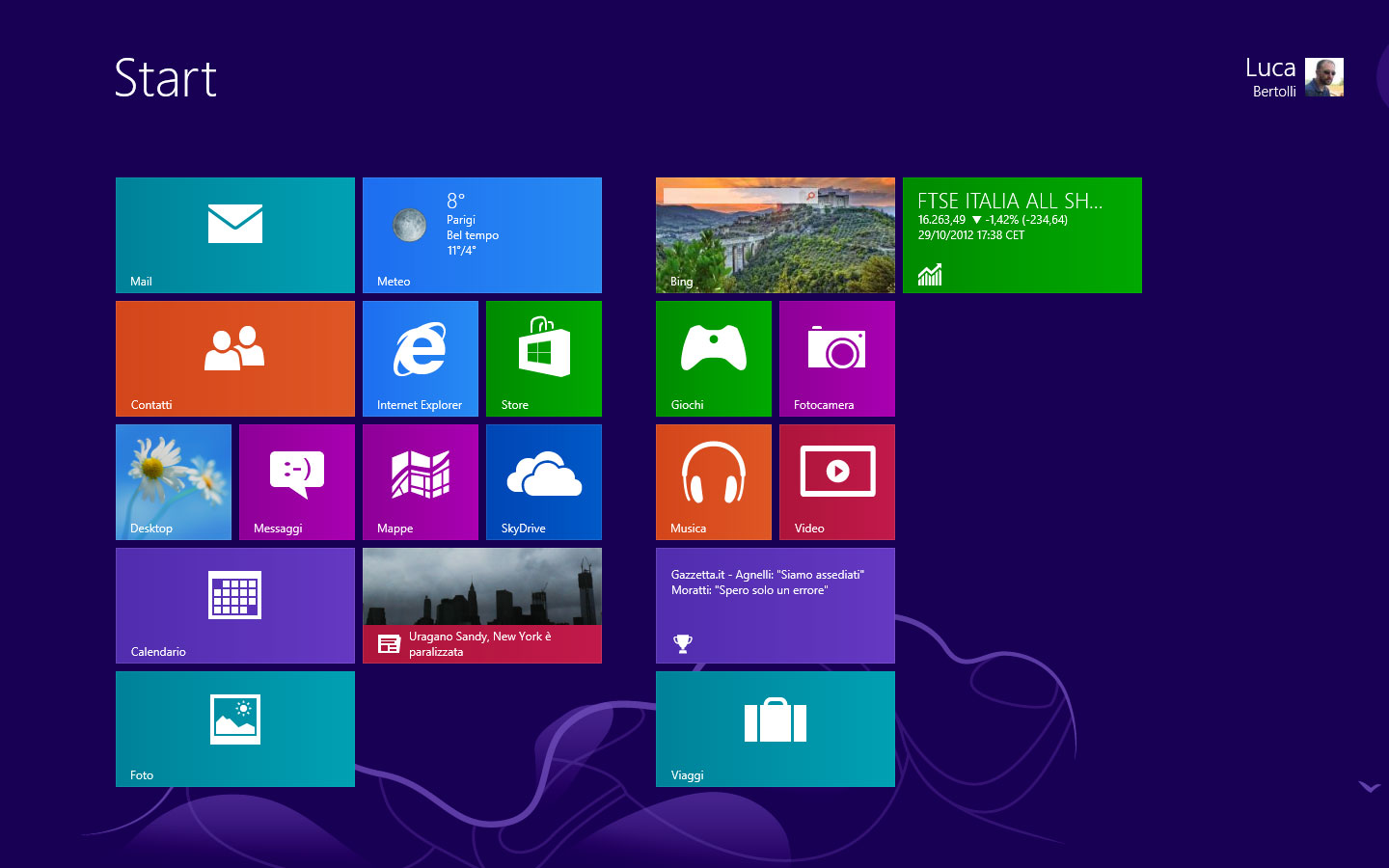The width and height of the screenshot is (1389, 868).
Task: Open the Viaggi travel tile
Action: tap(776, 729)
